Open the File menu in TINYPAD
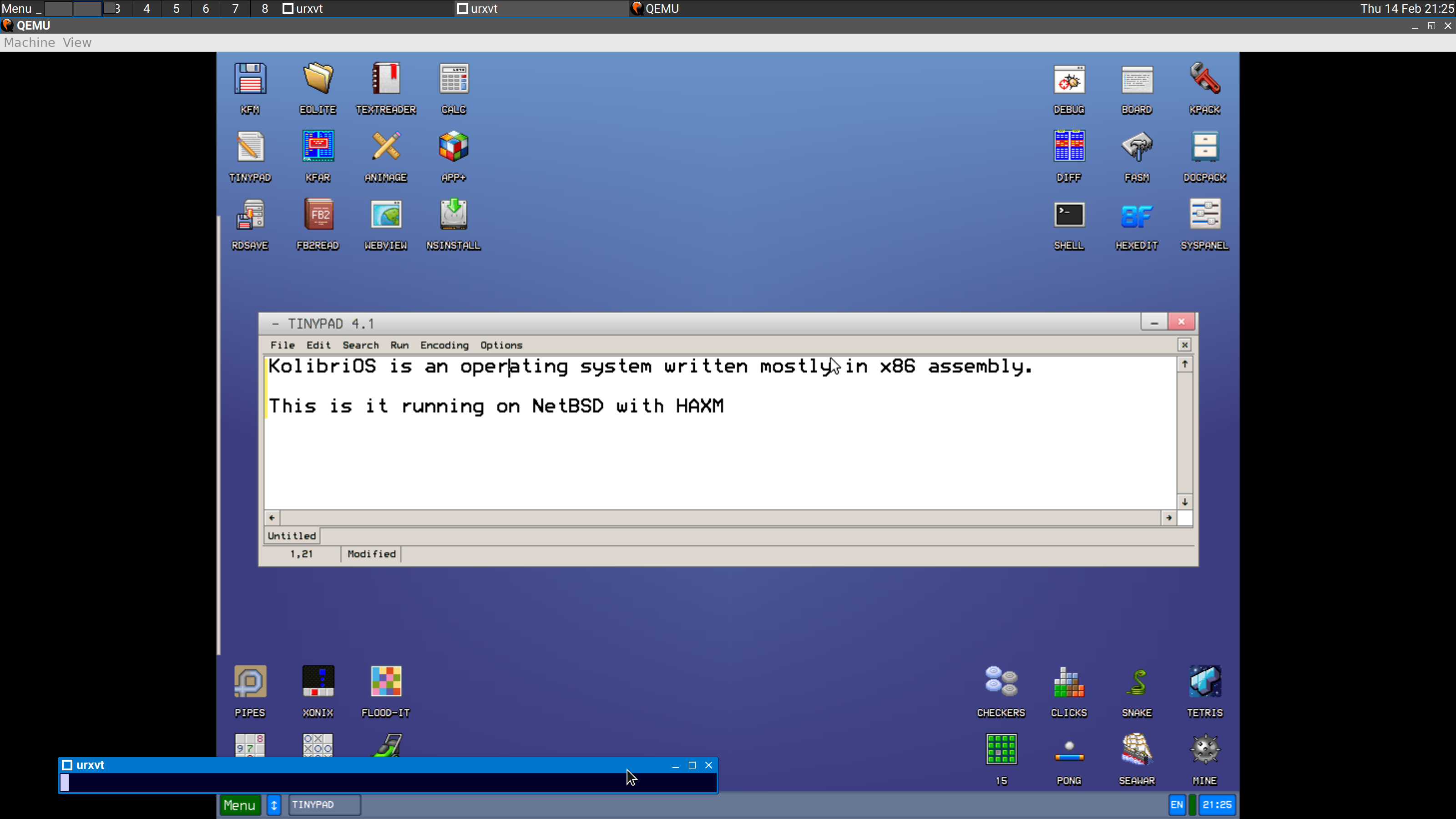 282,345
